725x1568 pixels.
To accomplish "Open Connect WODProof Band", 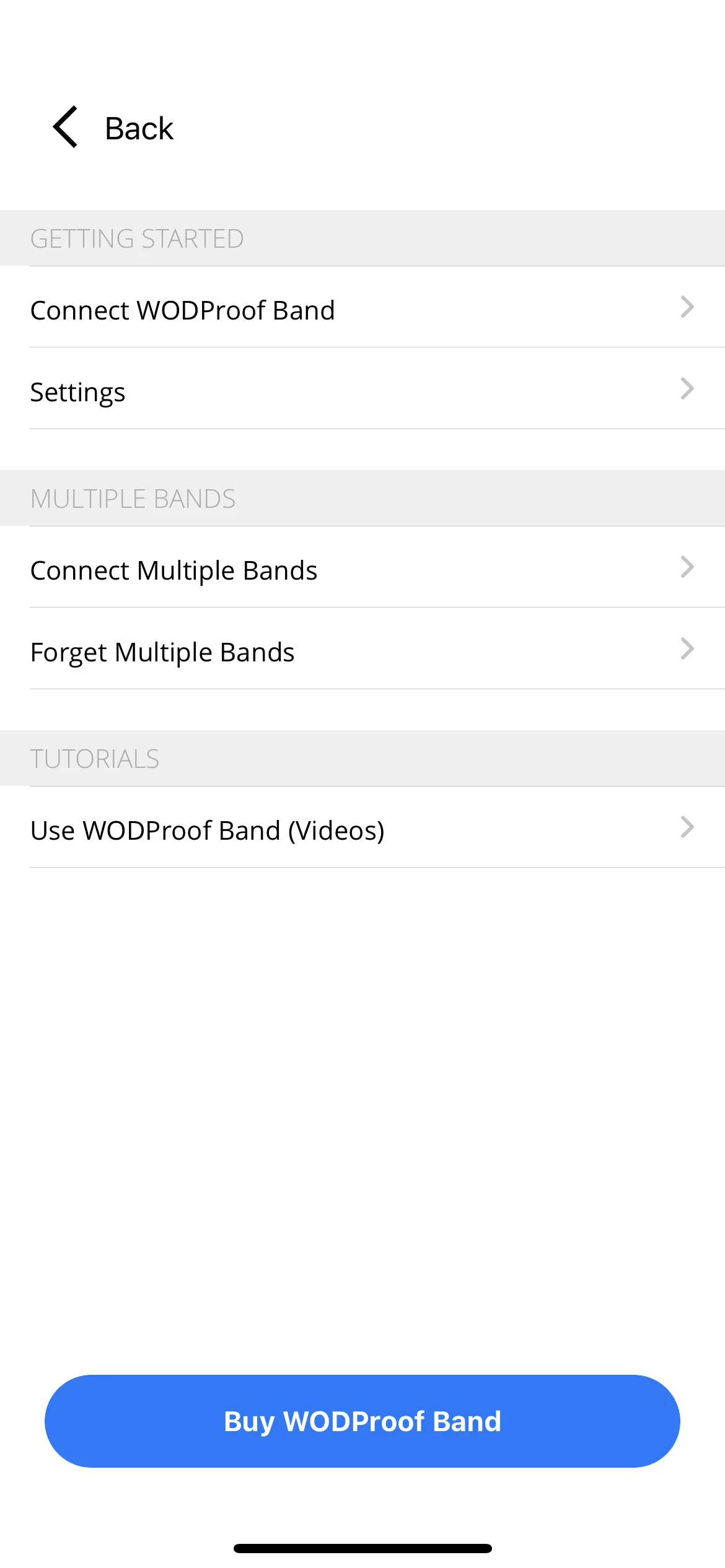I will click(362, 307).
